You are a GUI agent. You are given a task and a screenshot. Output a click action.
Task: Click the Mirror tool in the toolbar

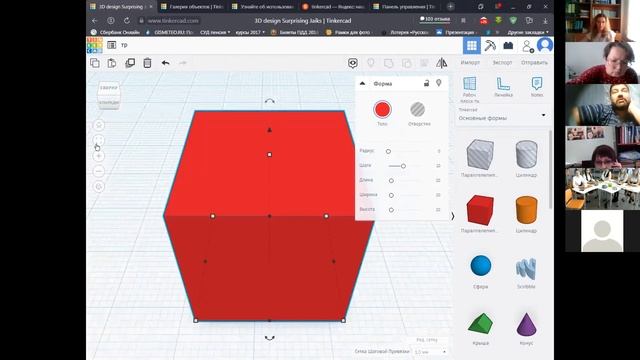pyautogui.click(x=442, y=63)
